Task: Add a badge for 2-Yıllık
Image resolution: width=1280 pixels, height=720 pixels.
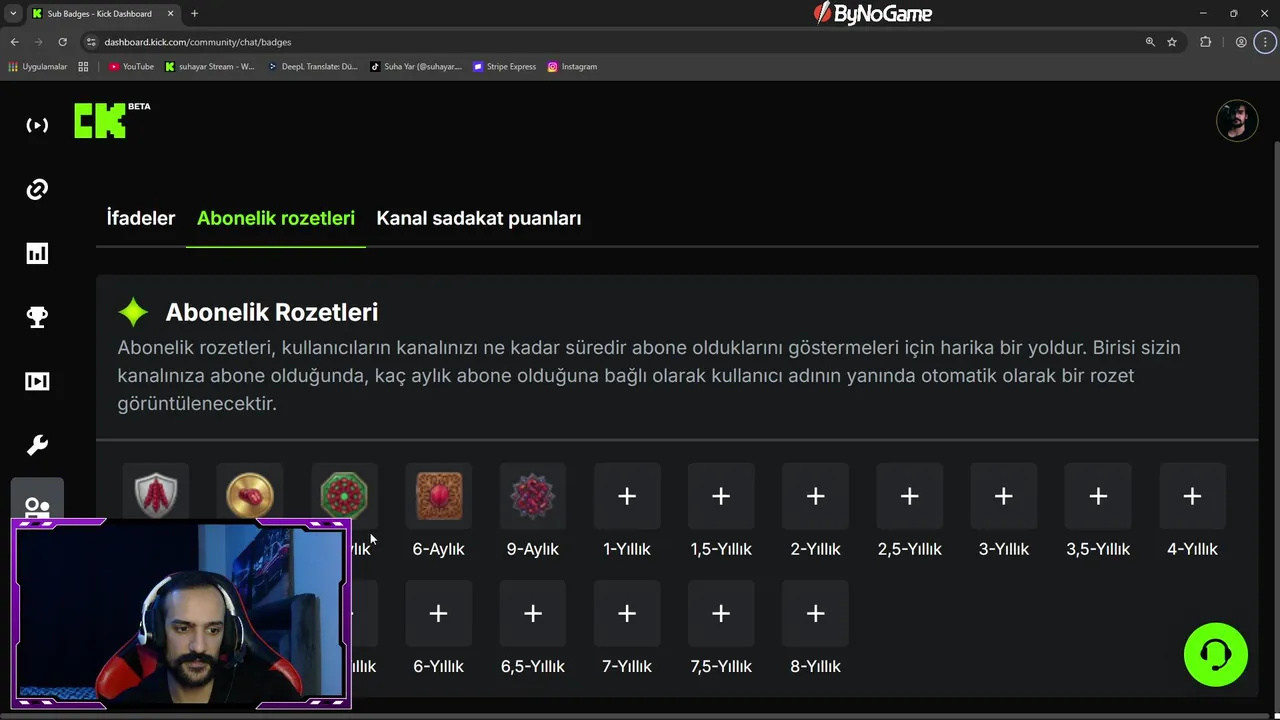Action: click(815, 496)
